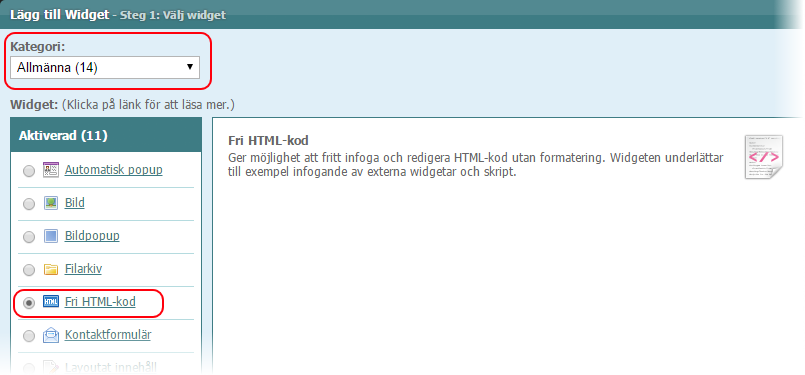Select the Bildpopup radio button
This screenshot has width=805, height=375.
(x=29, y=237)
